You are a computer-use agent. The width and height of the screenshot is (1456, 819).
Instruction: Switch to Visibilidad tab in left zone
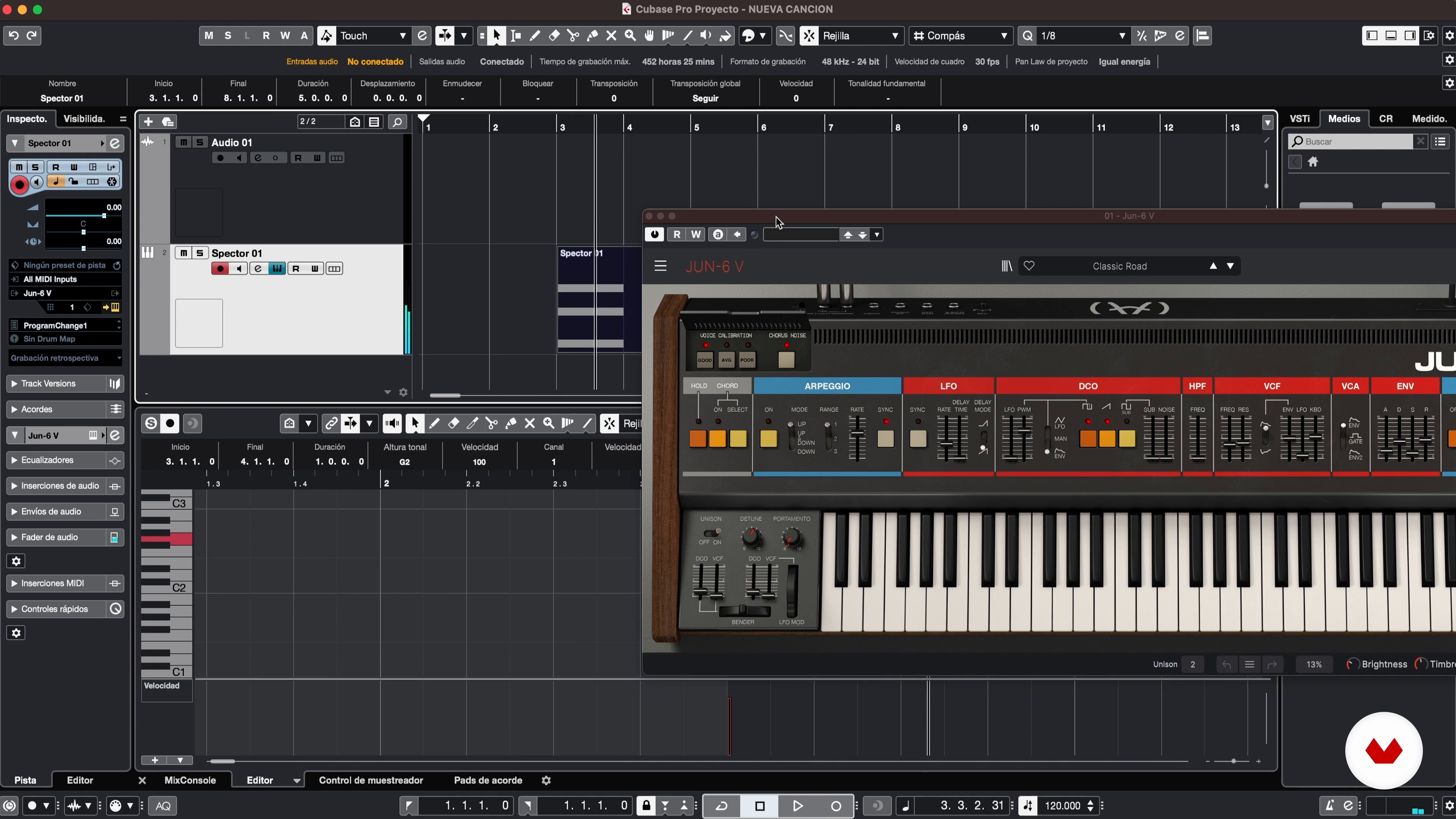84,119
